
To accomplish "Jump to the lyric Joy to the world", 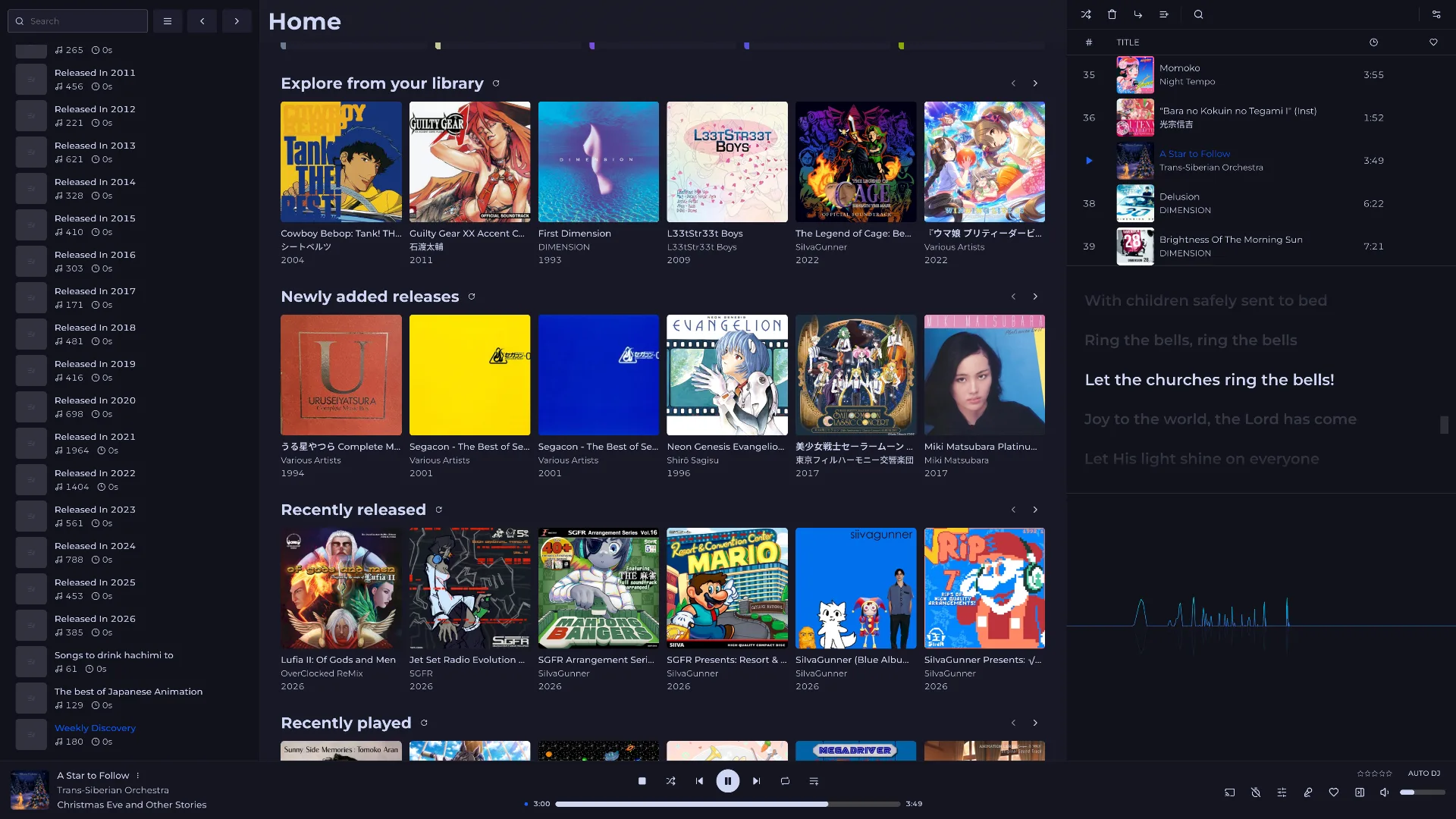I will (1220, 419).
